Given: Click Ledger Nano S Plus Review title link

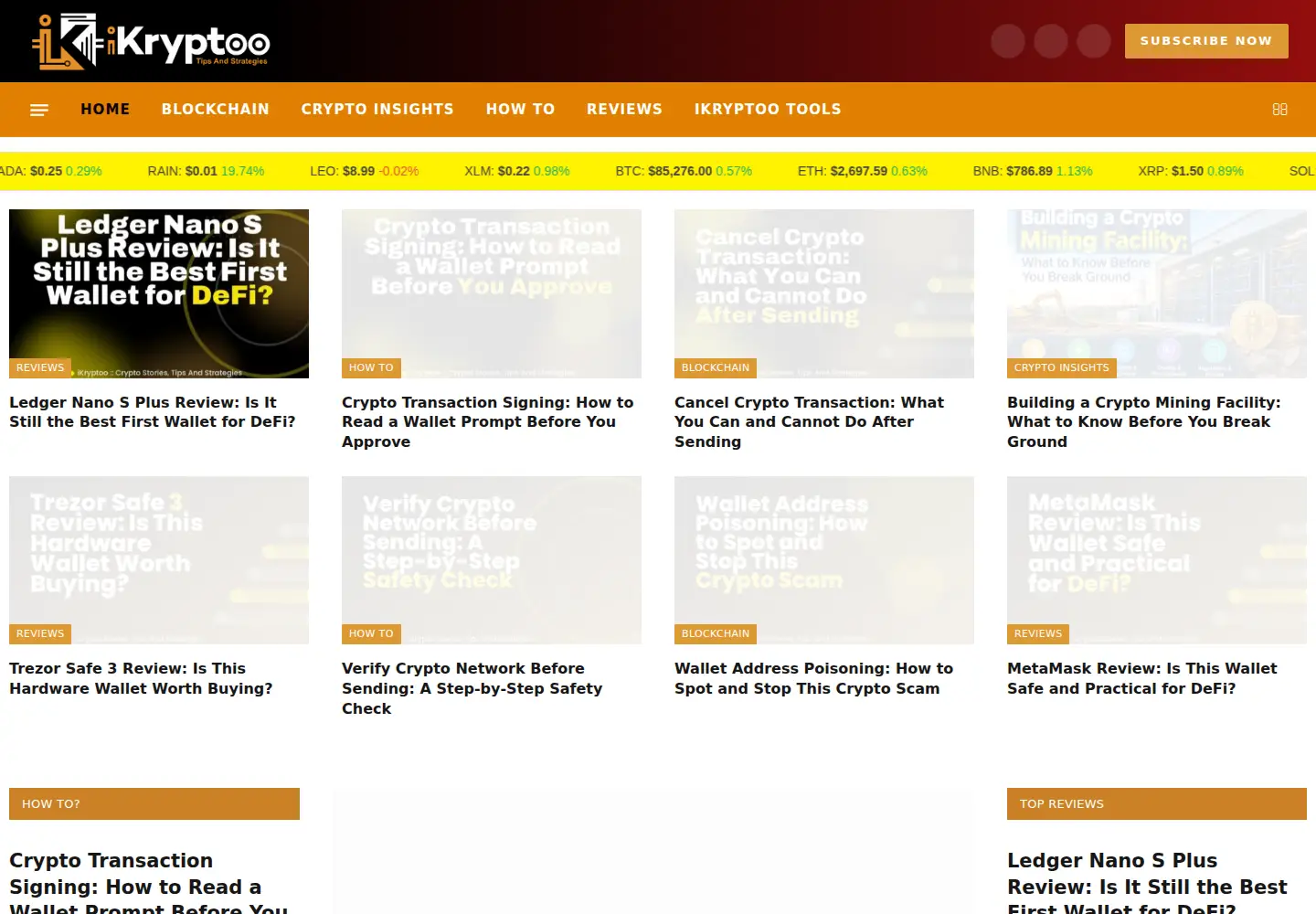Looking at the screenshot, I should pyautogui.click(x=153, y=412).
